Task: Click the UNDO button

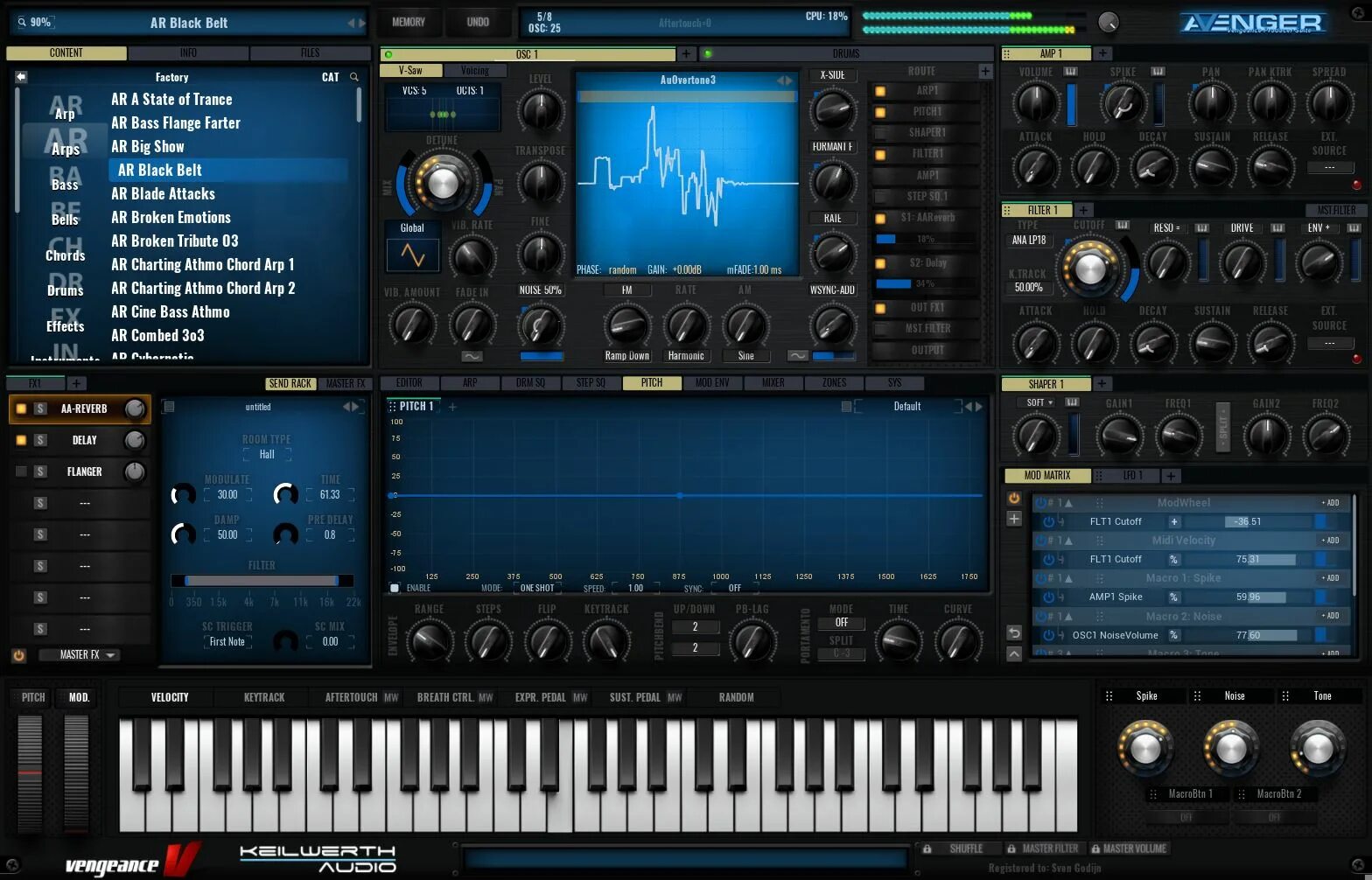Action: tap(478, 22)
